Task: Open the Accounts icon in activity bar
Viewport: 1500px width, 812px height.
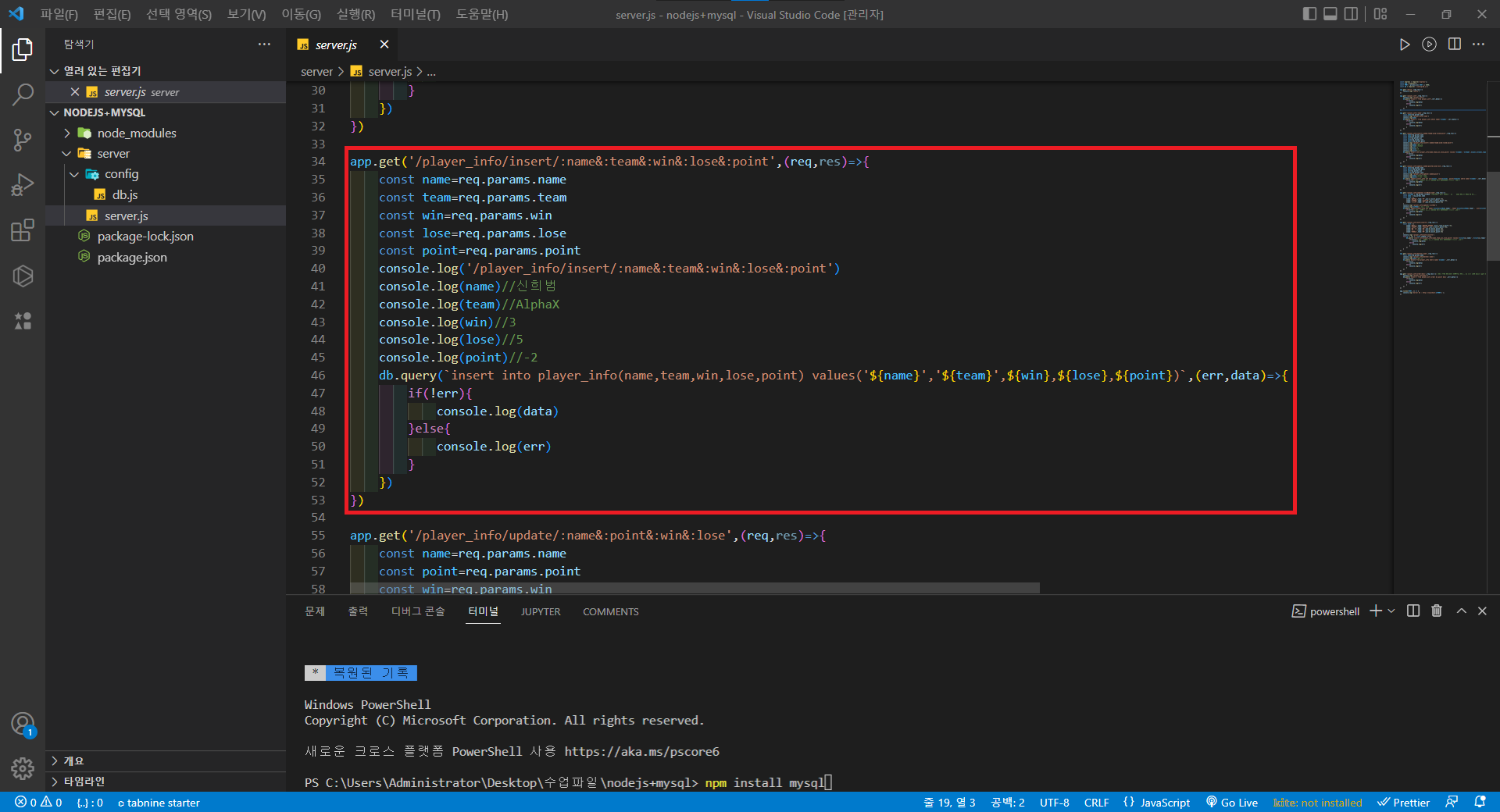Action: pos(23,724)
